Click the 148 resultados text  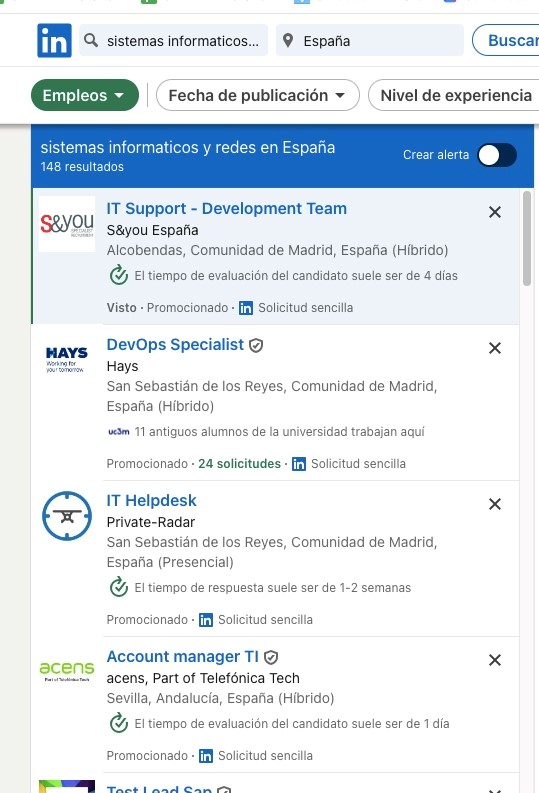[82, 166]
